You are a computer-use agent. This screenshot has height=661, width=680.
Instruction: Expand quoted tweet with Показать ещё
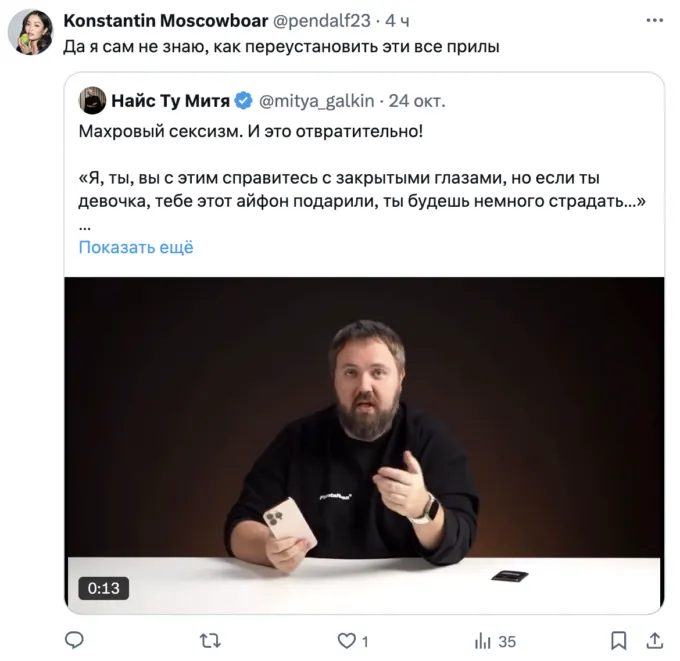tap(136, 247)
